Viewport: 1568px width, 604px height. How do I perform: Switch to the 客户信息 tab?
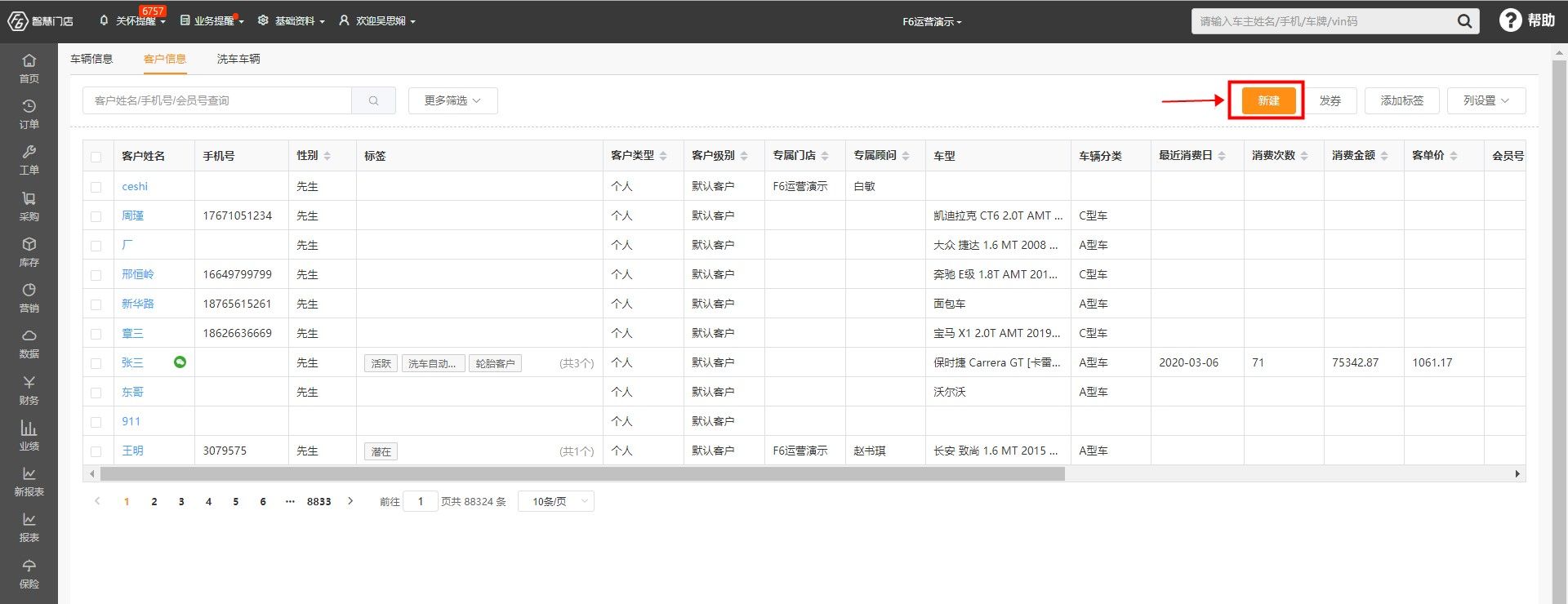click(165, 59)
